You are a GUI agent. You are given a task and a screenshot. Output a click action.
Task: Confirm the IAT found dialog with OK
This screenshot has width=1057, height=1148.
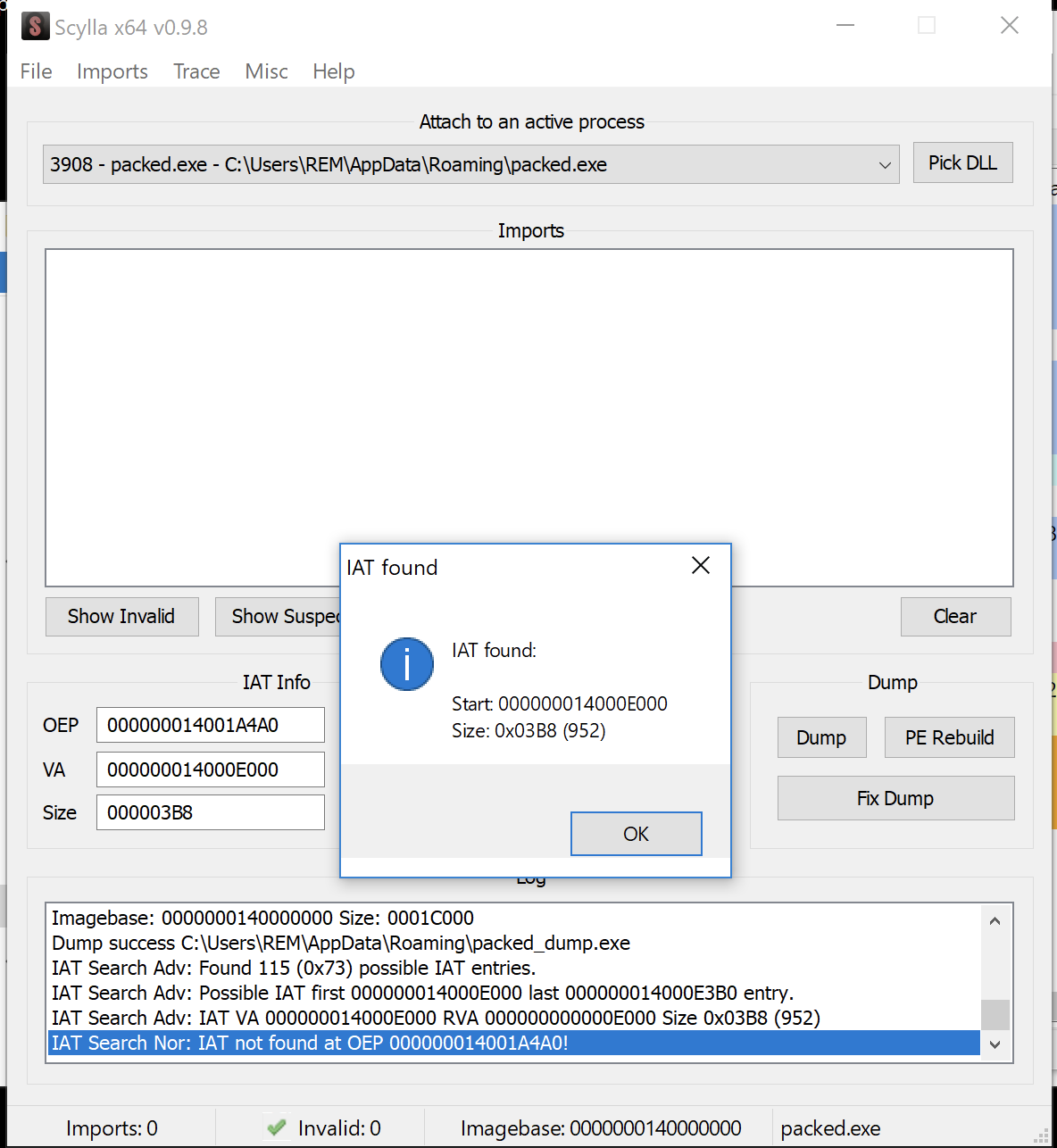(637, 834)
